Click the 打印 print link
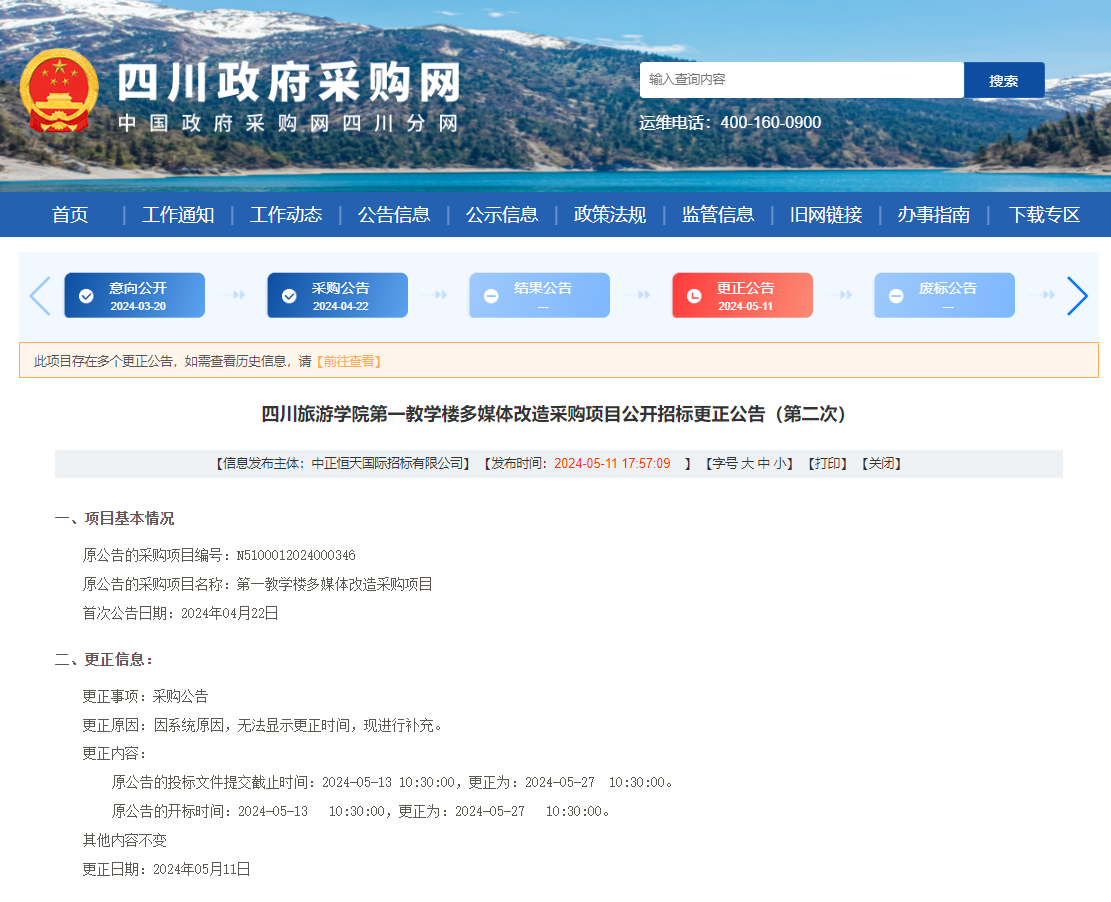This screenshot has width=1111, height=902. coord(828,463)
